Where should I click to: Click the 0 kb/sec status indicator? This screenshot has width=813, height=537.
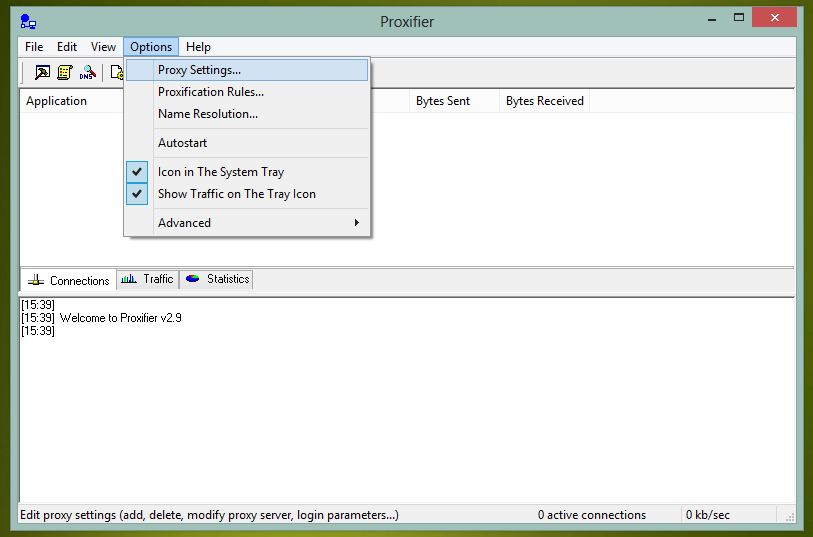707,515
